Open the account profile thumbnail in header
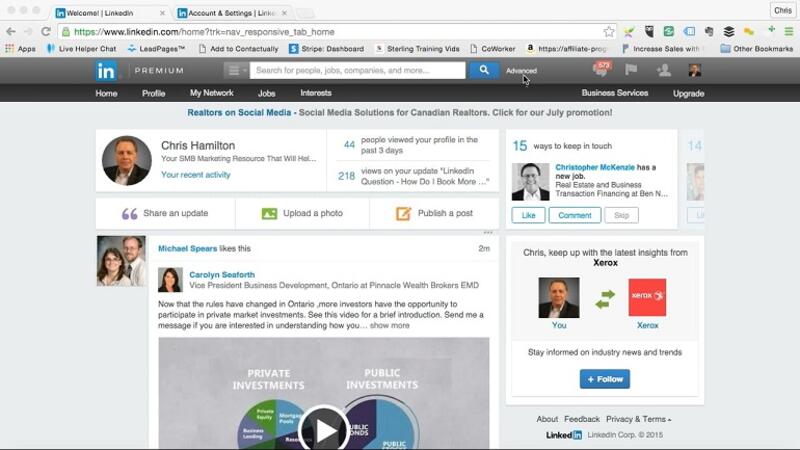The width and height of the screenshot is (800, 450). click(694, 70)
